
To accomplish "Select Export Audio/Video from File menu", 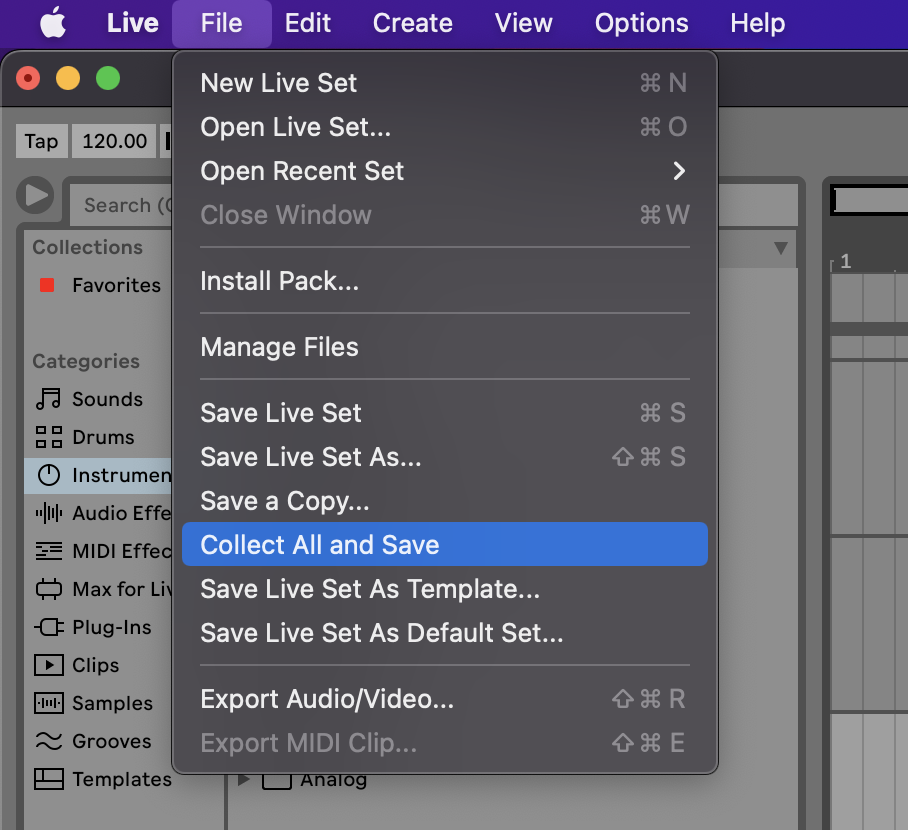I will (327, 699).
